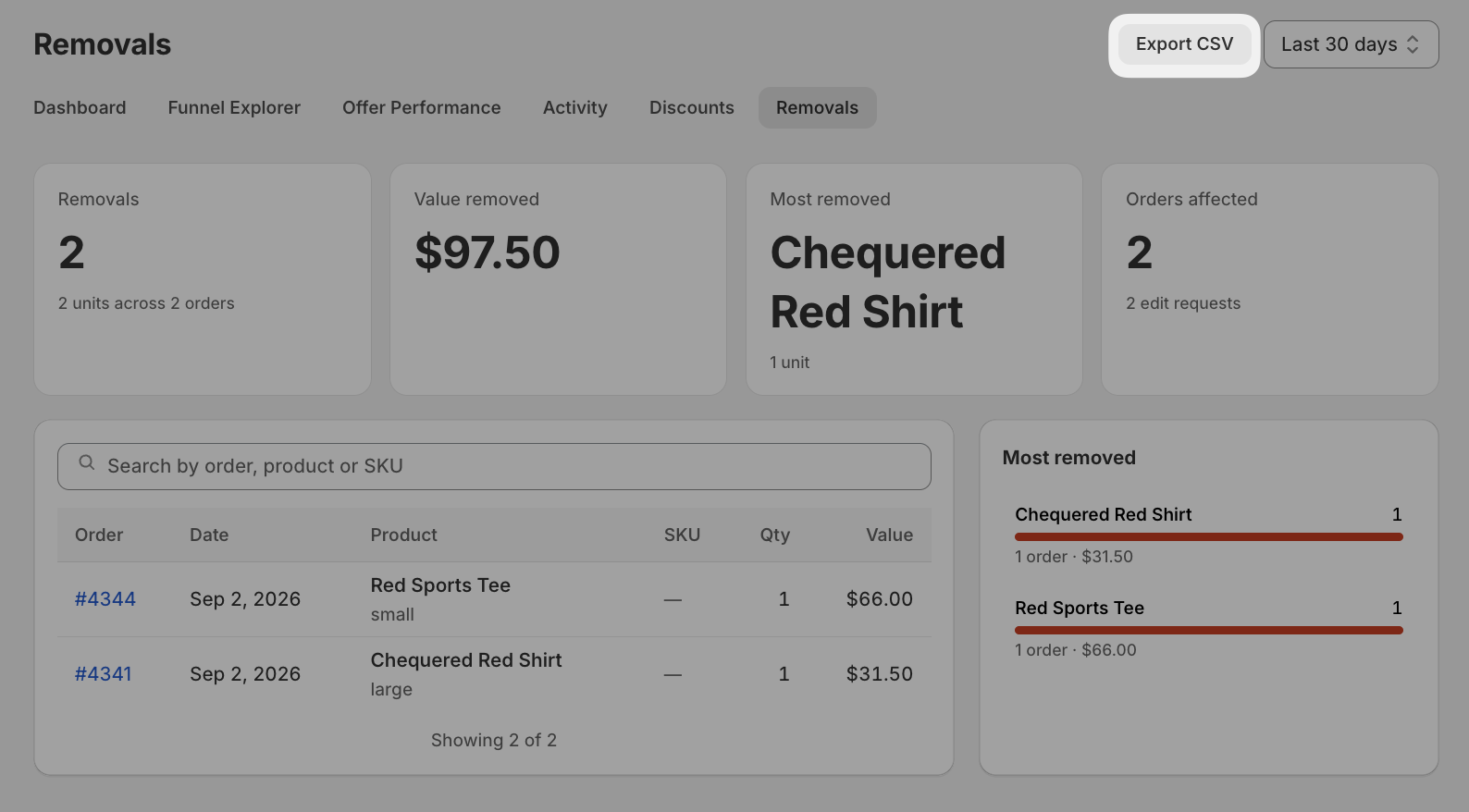
Task: Click the Export CSV button
Action: (x=1184, y=44)
